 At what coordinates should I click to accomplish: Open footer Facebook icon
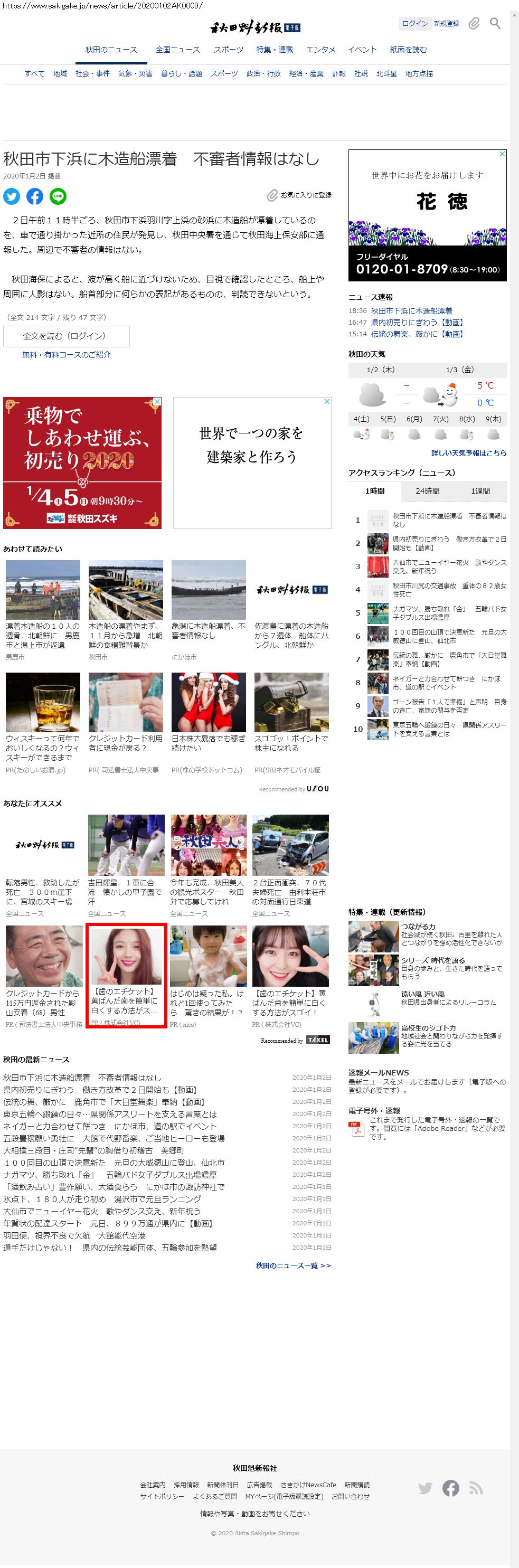(x=451, y=1488)
